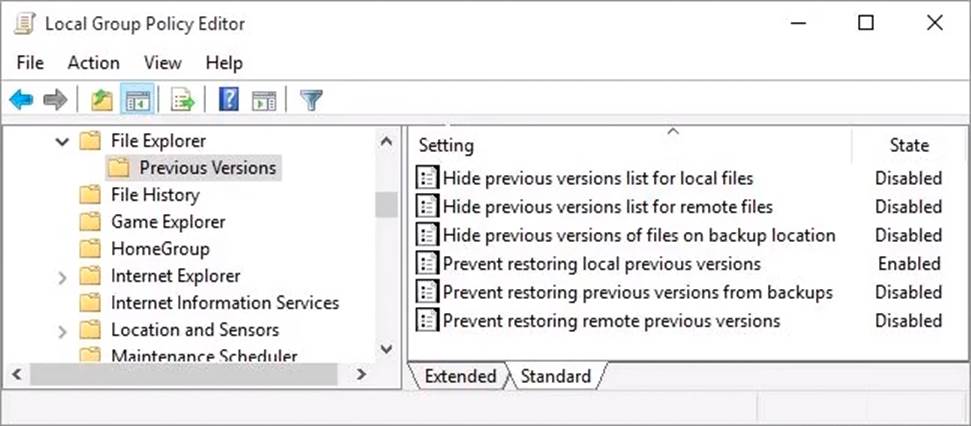Click the Export List toolbar icon

[183, 99]
